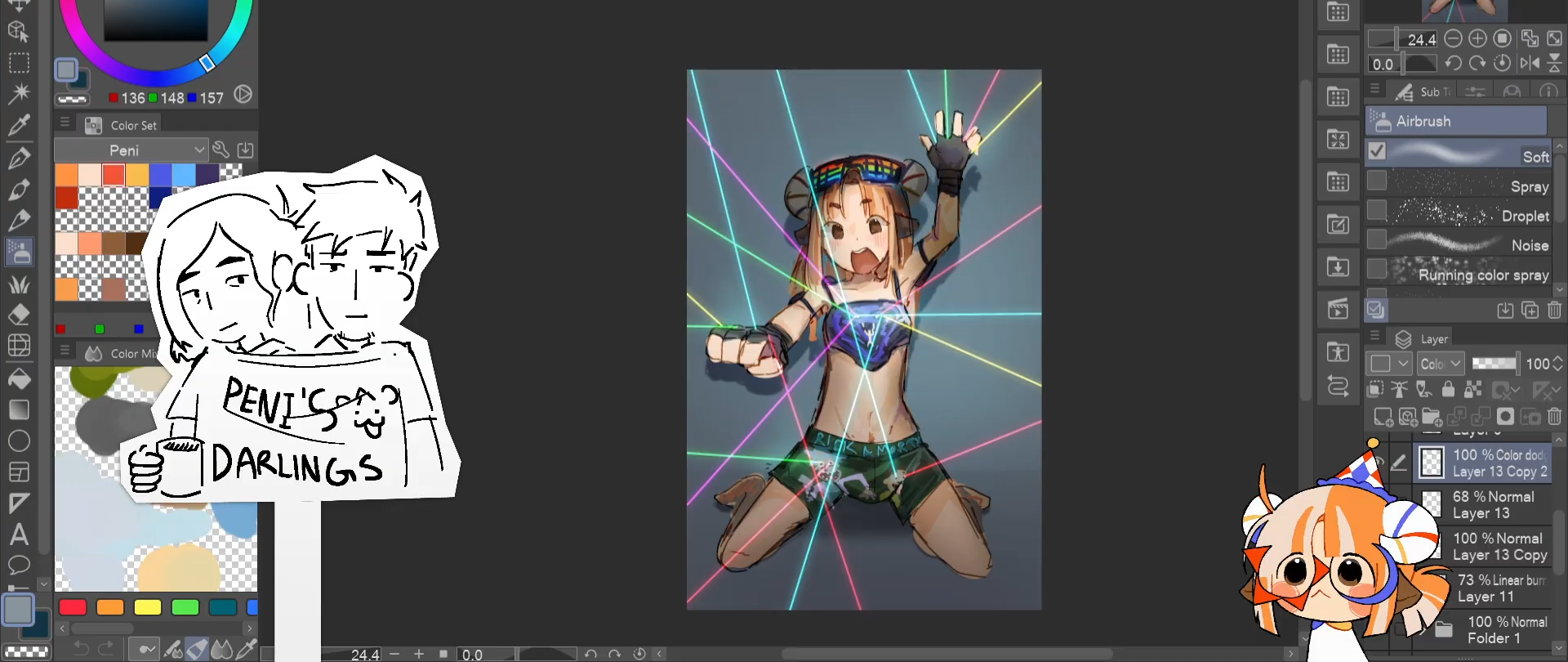The width and height of the screenshot is (1568, 662).
Task: Flip canvas horizontally in the Navigator
Action: coord(1530,63)
